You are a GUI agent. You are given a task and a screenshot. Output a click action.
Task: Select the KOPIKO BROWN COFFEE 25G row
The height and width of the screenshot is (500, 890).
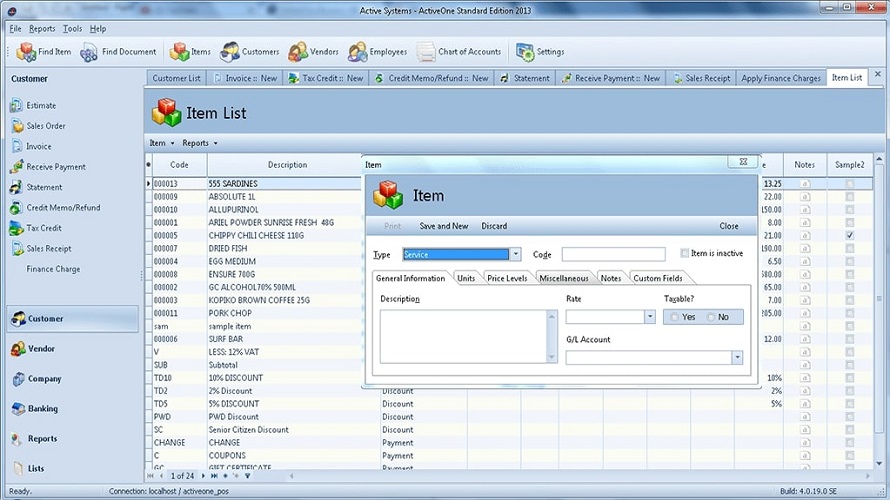point(257,300)
